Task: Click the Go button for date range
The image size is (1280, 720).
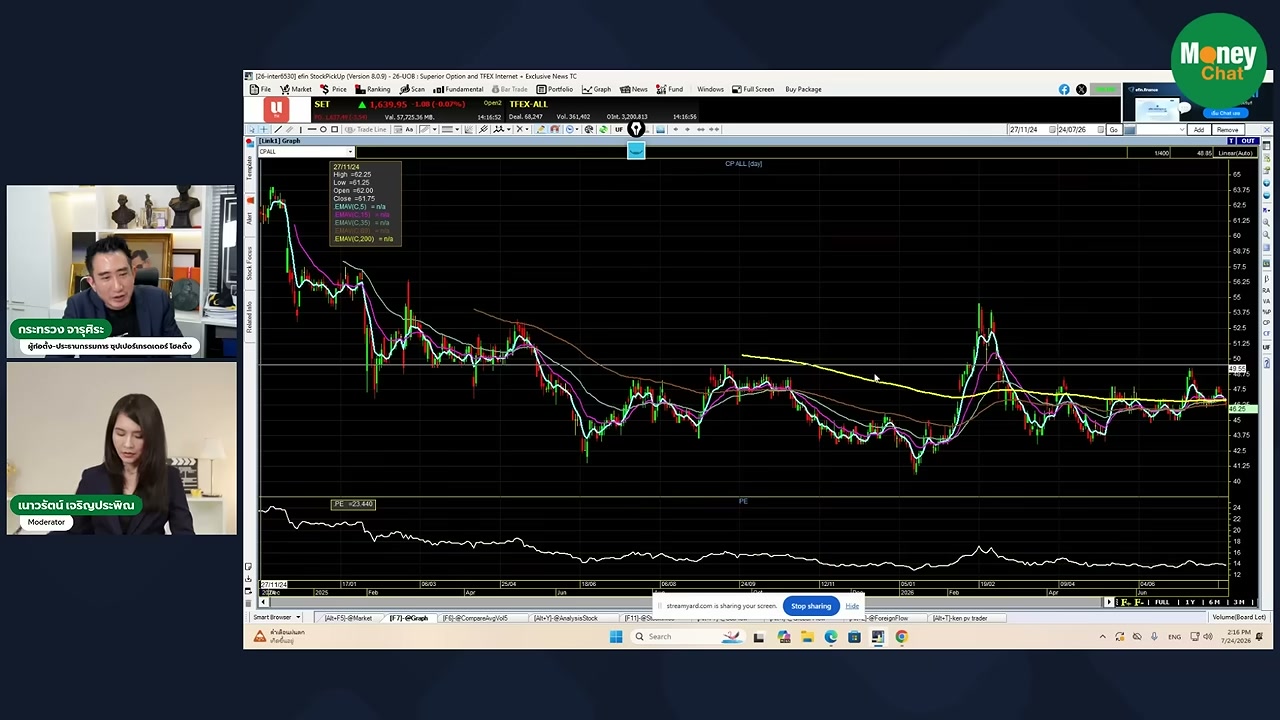Action: (1114, 130)
